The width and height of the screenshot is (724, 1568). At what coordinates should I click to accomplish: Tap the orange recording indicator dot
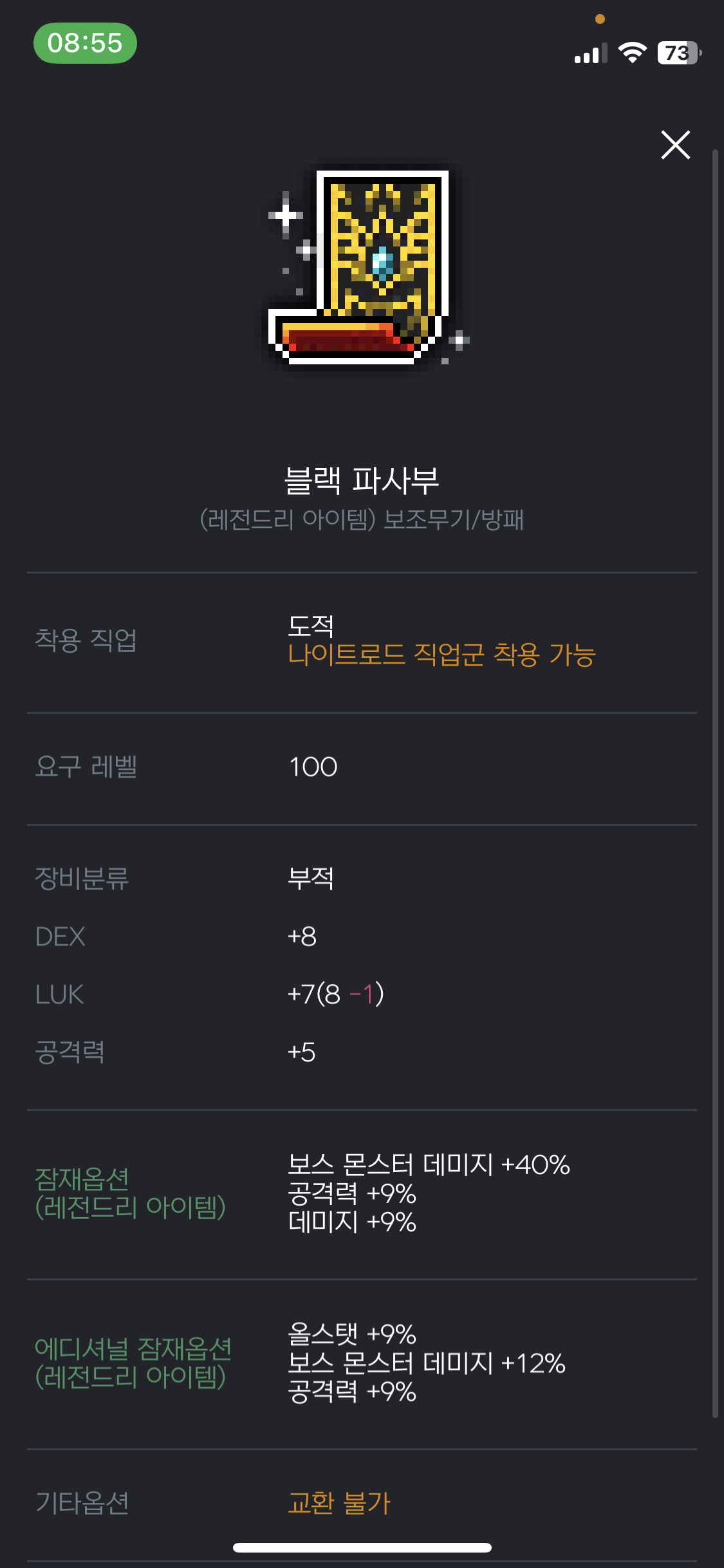click(x=600, y=19)
